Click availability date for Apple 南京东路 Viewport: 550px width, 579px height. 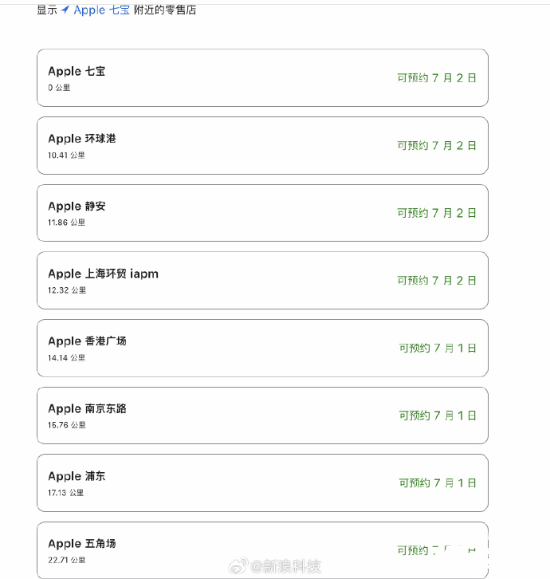tap(438, 416)
